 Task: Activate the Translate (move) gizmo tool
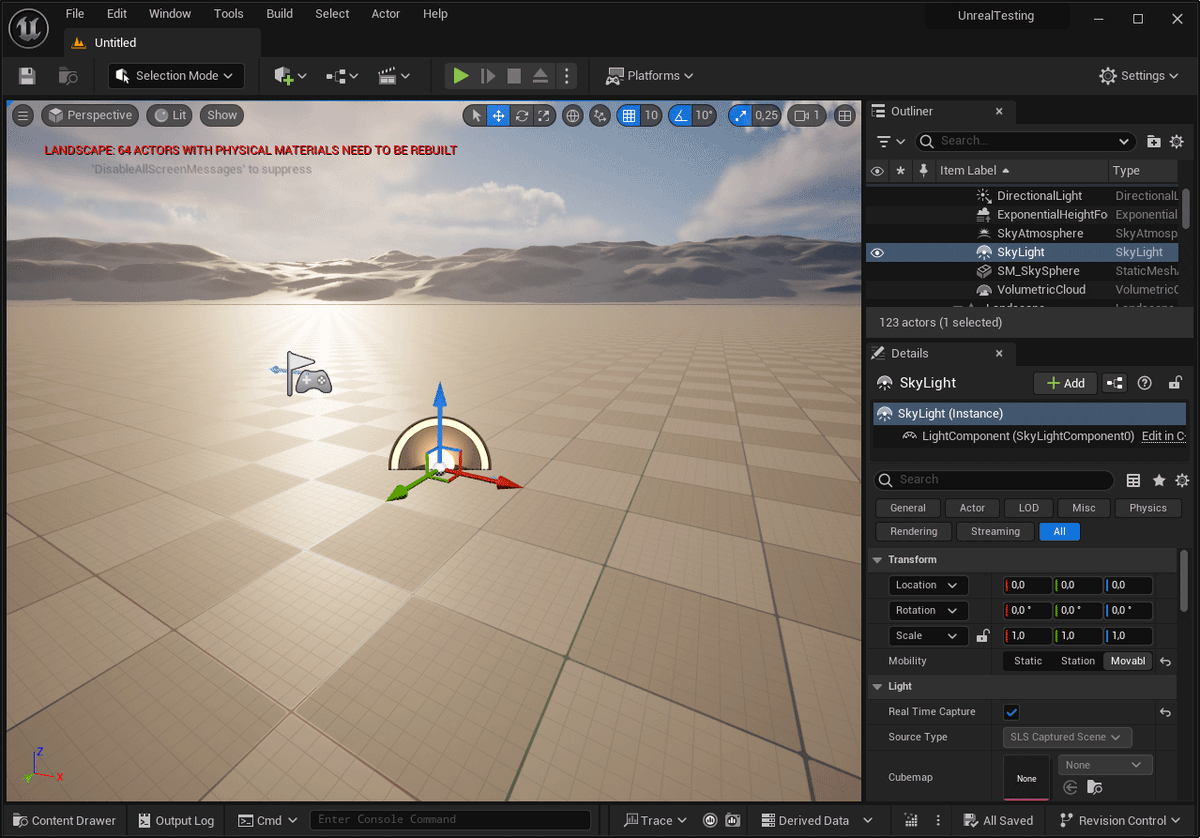pyautogui.click(x=498, y=116)
